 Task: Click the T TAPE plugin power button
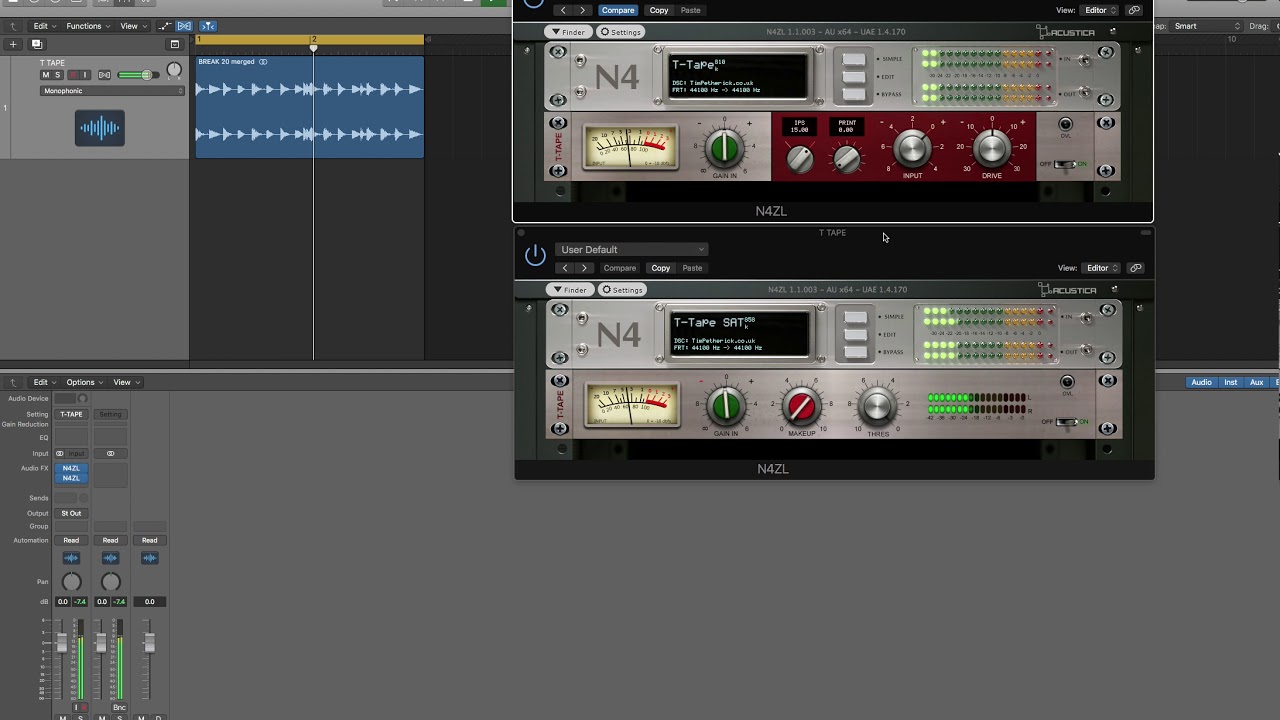pos(535,255)
